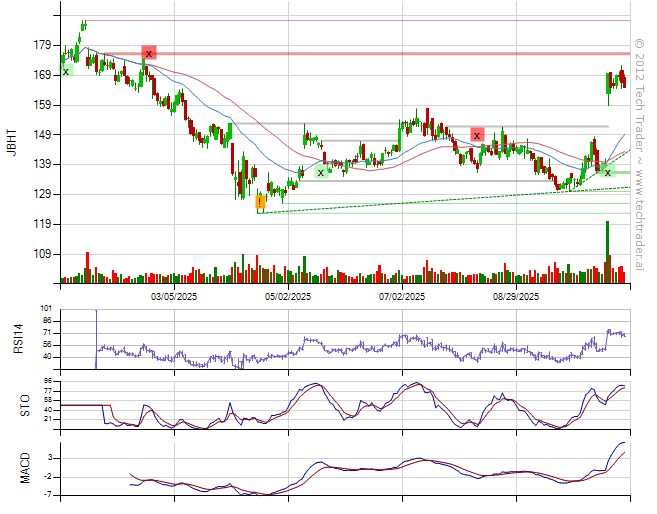The width and height of the screenshot is (657, 514).
Task: Click the orange exclamation marker at the price low
Action: click(x=260, y=202)
